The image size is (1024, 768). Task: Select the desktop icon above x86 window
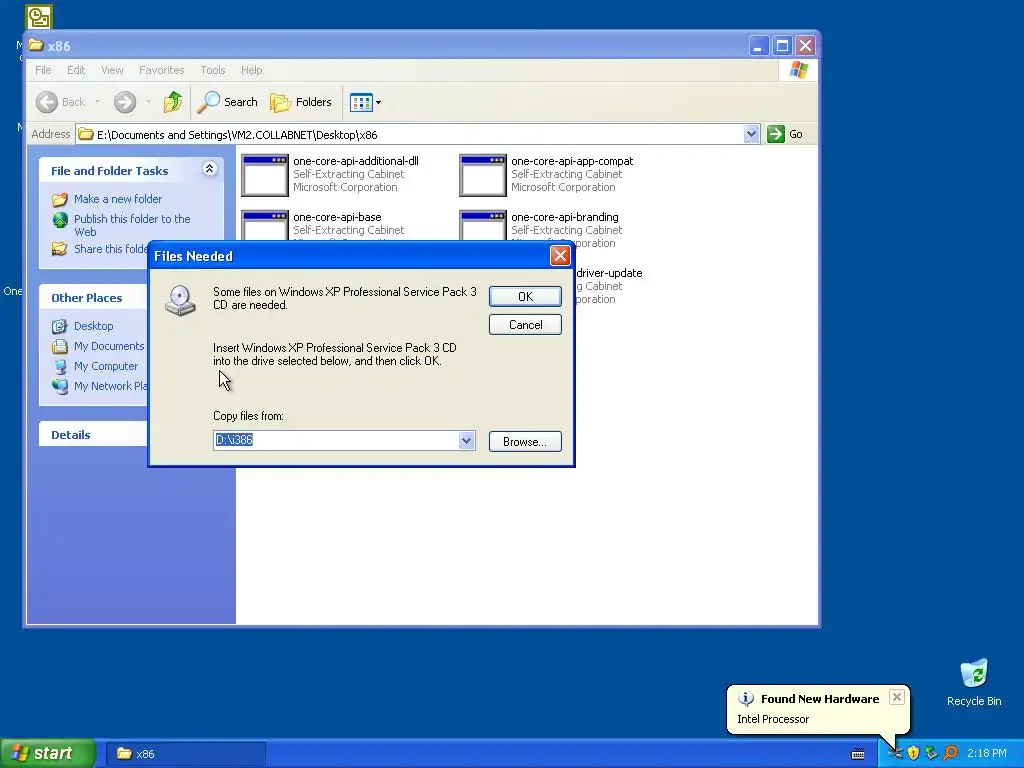[39, 17]
